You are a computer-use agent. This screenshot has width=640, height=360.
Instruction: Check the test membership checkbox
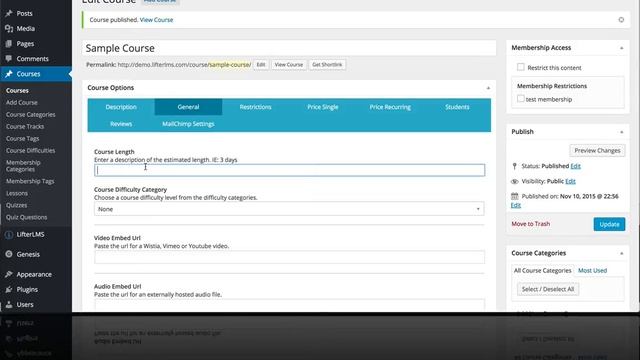click(520, 98)
